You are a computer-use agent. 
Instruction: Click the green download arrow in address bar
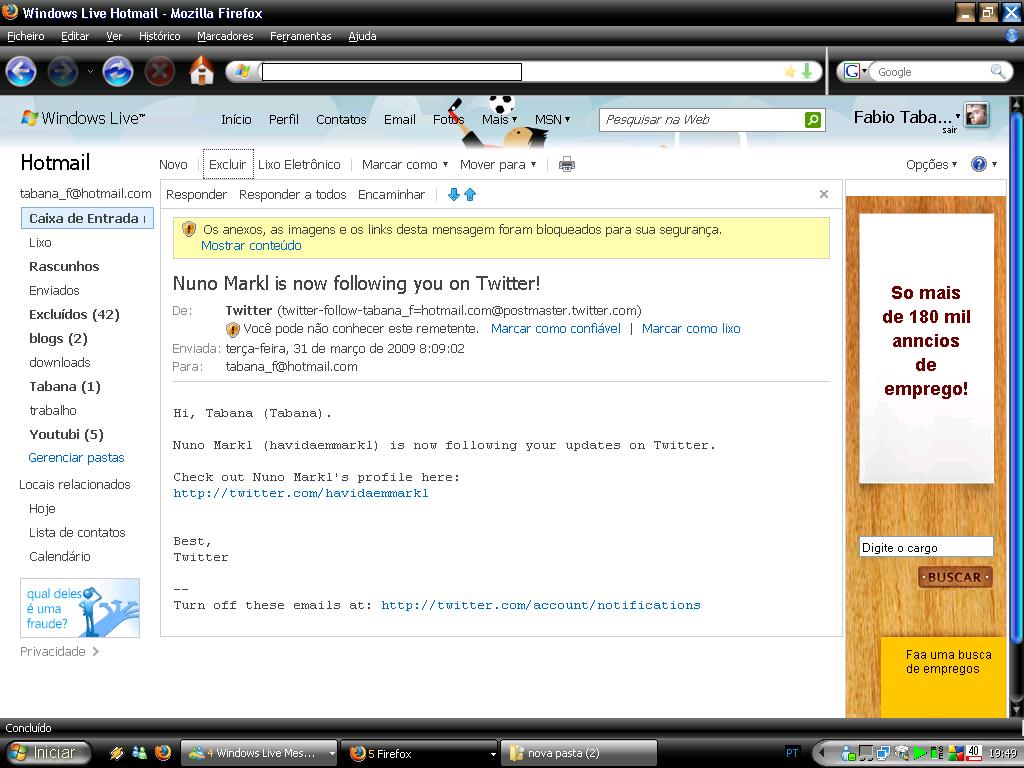pyautogui.click(x=807, y=71)
